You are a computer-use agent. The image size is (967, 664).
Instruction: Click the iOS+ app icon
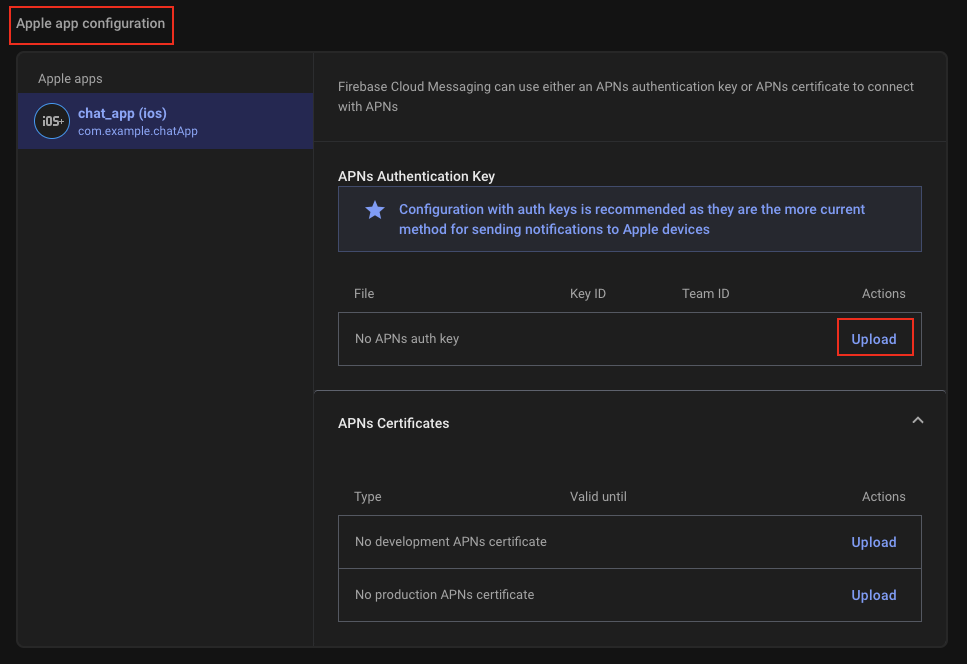pyautogui.click(x=51, y=121)
